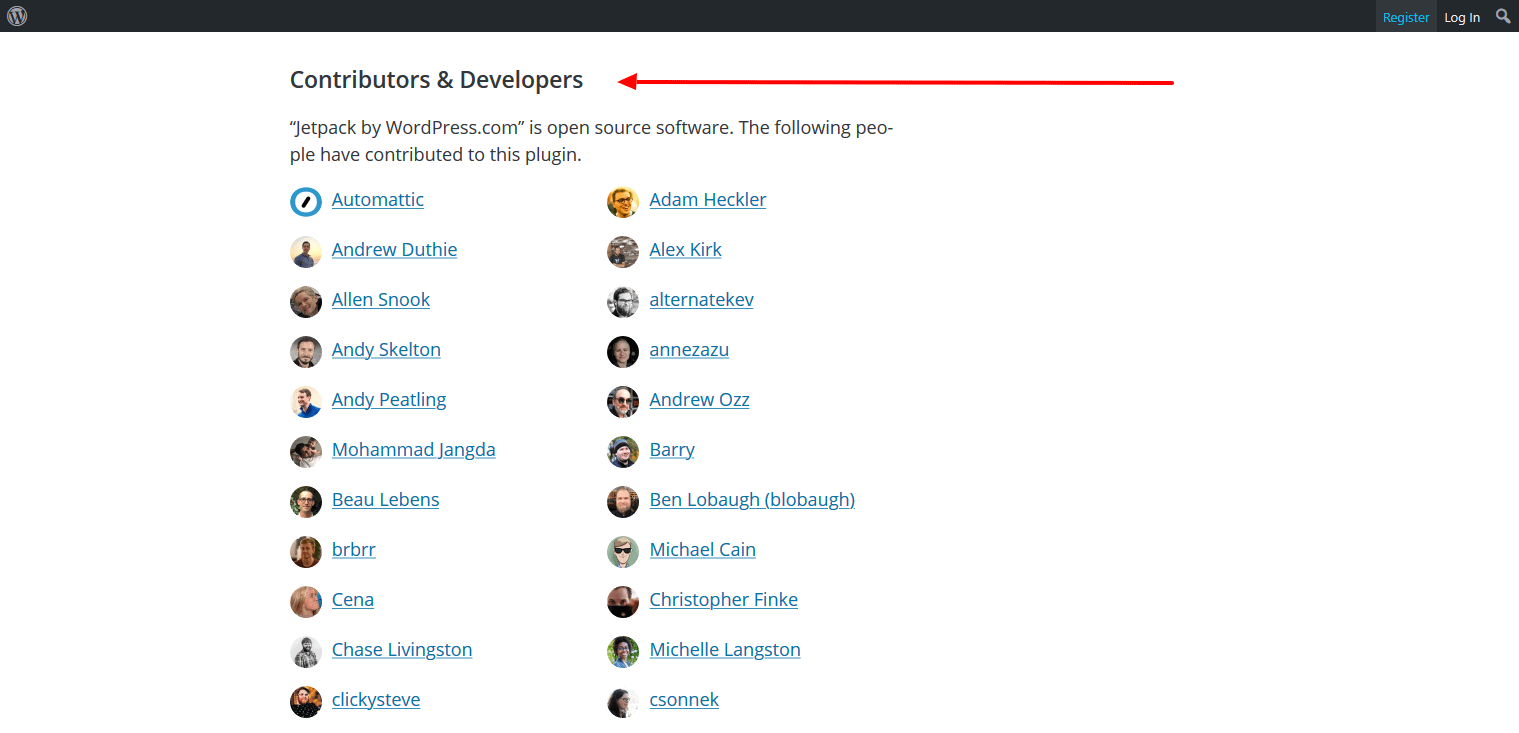Click Barry's avatar
This screenshot has height=733, width=1519.
(x=623, y=451)
